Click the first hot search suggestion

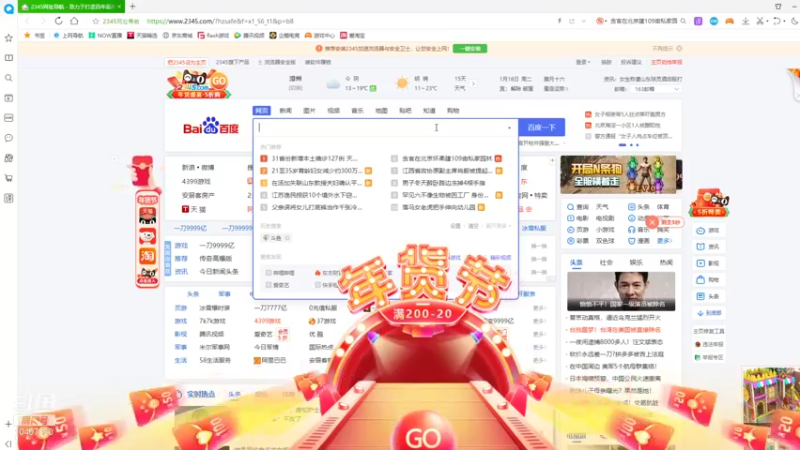click(314, 159)
